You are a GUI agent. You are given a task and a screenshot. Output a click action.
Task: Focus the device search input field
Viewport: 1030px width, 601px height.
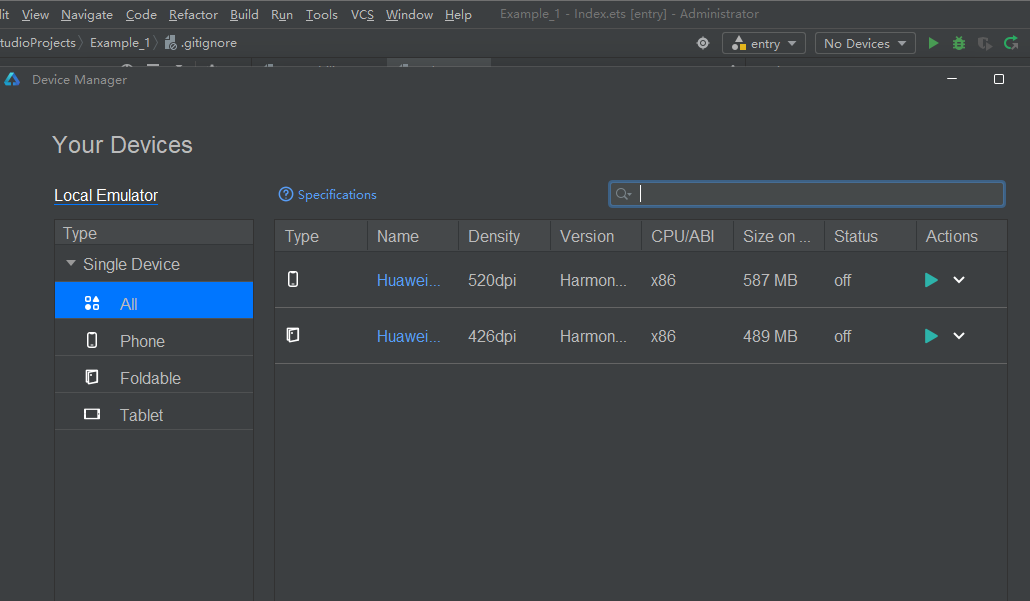coord(807,194)
